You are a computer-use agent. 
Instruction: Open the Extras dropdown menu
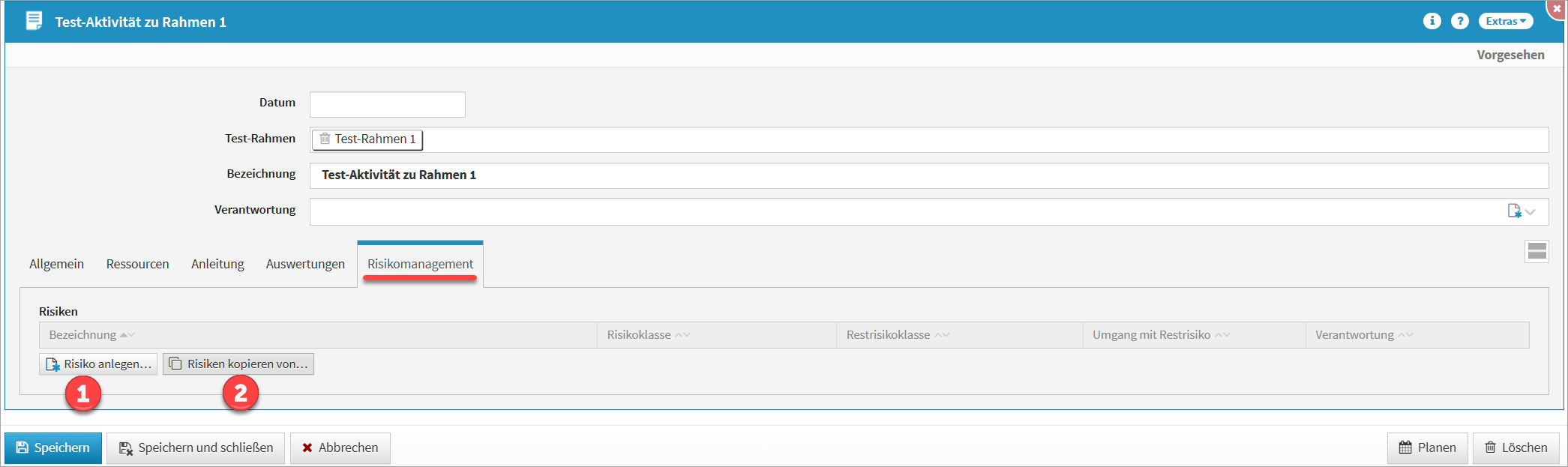click(1505, 21)
